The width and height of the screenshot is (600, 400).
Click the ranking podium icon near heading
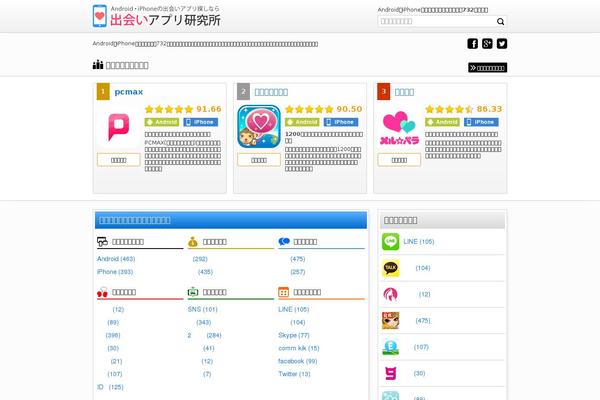tap(98, 65)
